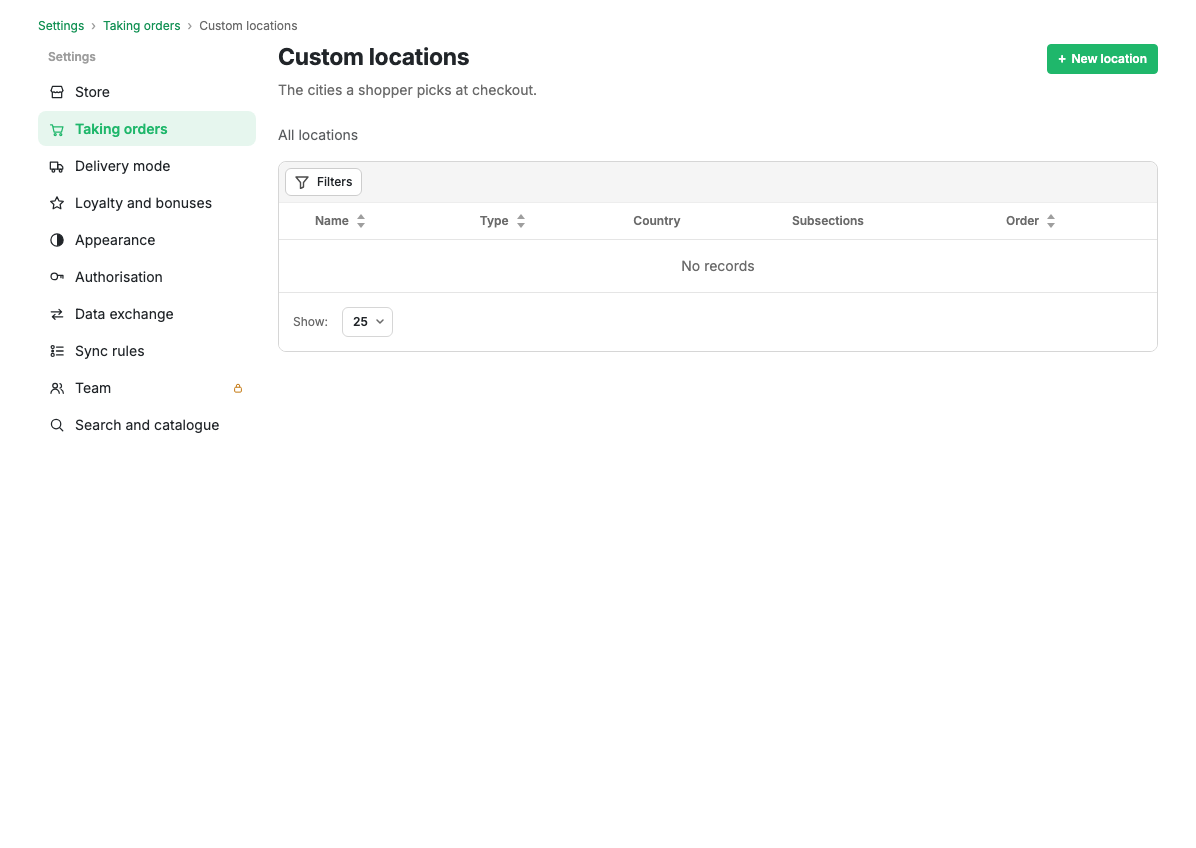The image size is (1196, 848).
Task: Click the Taking orders cart icon
Action: (56, 130)
